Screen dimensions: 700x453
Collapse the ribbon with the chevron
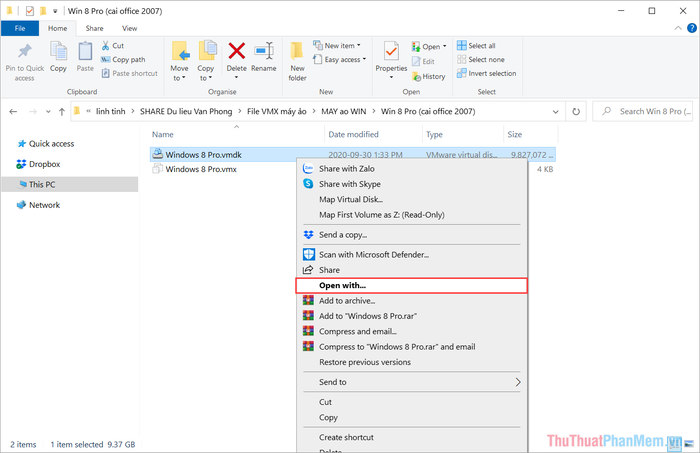point(678,28)
